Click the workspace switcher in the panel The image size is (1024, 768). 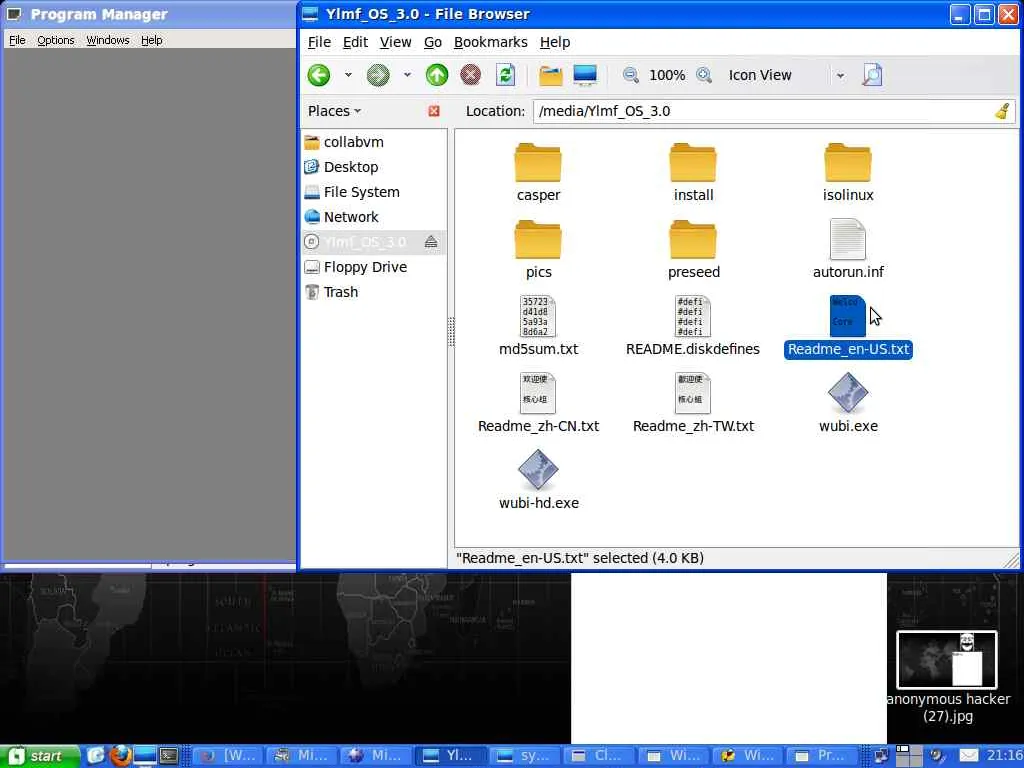908,756
